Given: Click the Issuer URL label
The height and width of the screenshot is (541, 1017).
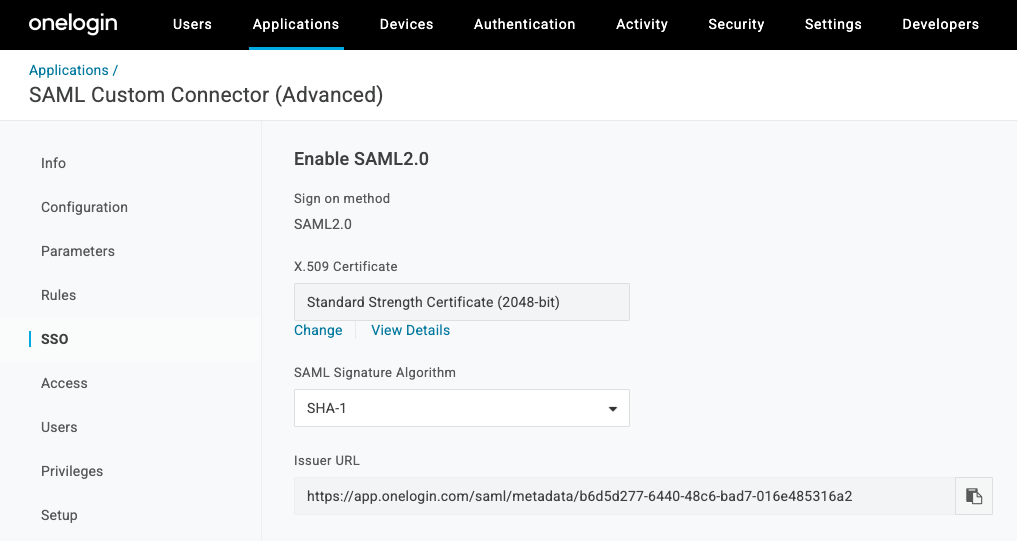Looking at the screenshot, I should (327, 461).
